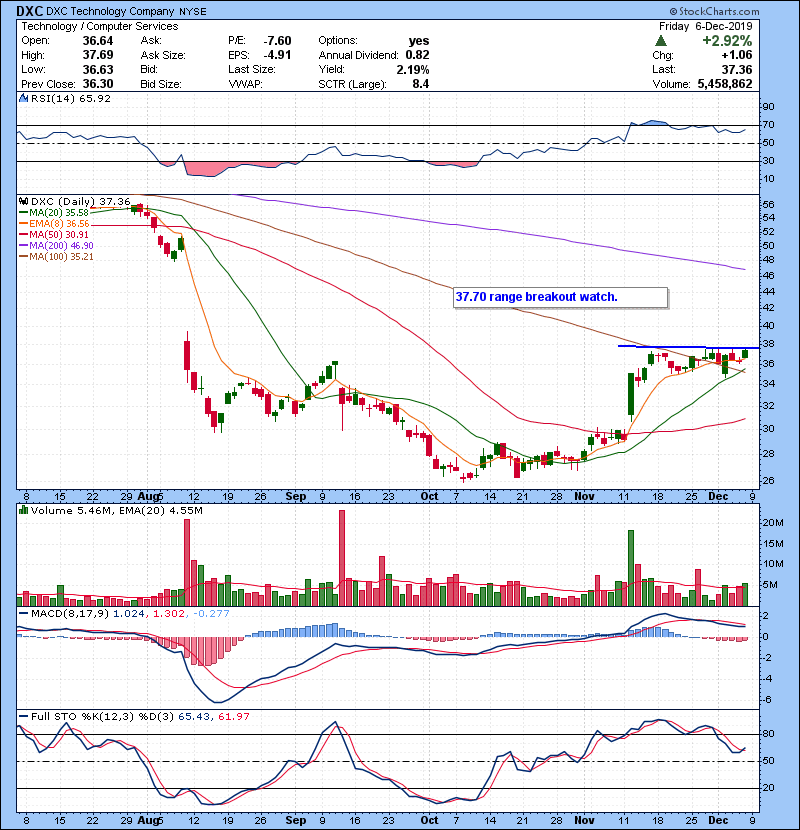Click the RSI(14) 65.92 indicator label
This screenshot has height=830, width=800.
click(x=70, y=98)
